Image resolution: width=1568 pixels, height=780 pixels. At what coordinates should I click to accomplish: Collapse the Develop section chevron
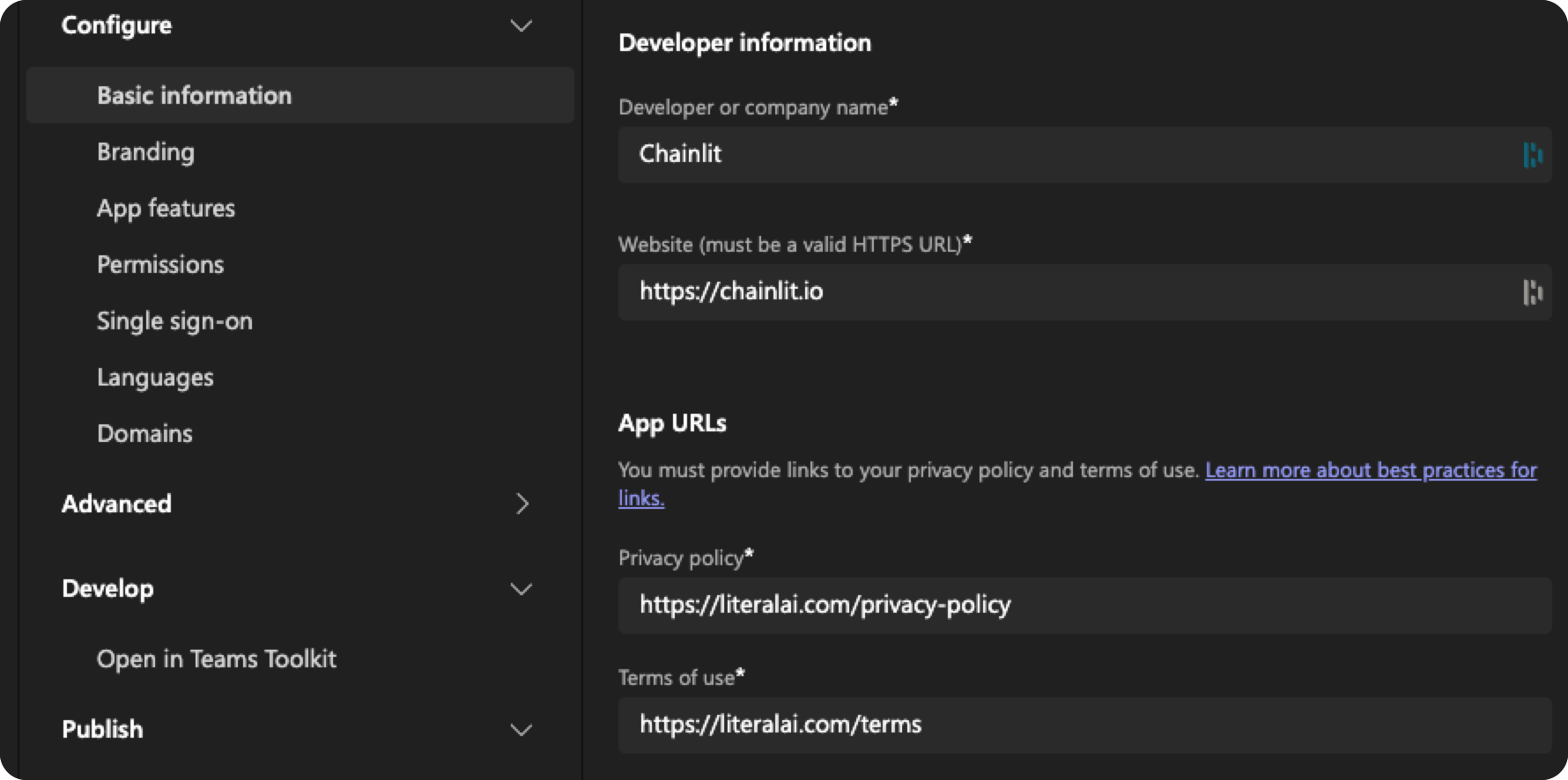pos(521,589)
